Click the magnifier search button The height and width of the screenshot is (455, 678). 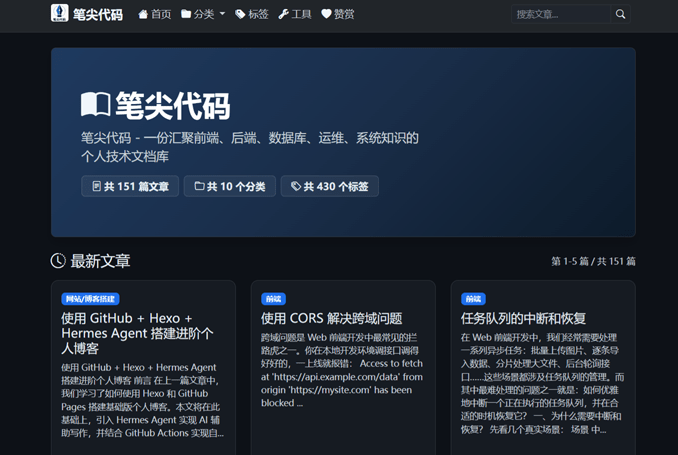[x=620, y=14]
